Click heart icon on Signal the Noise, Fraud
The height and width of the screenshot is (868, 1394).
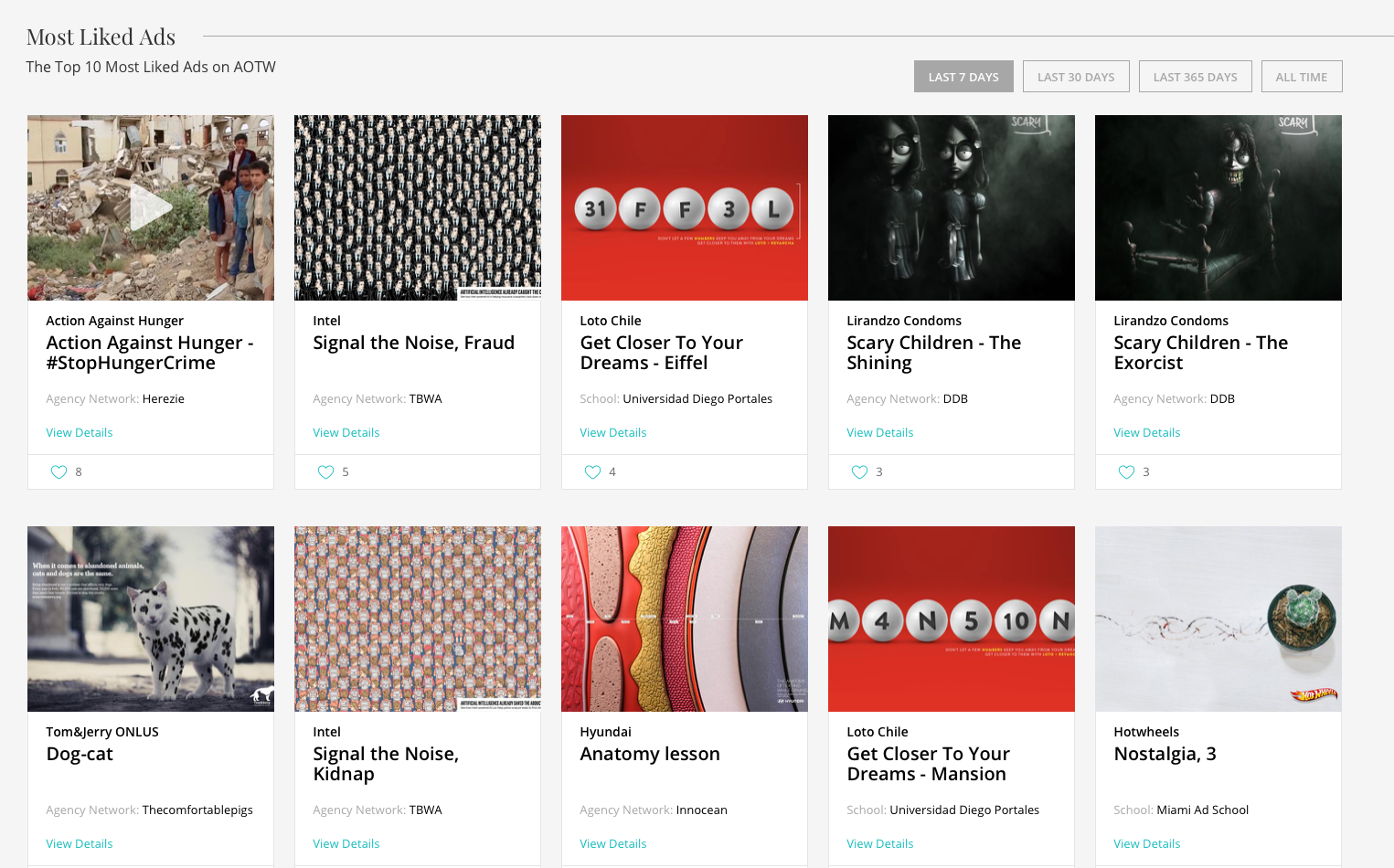click(x=325, y=472)
